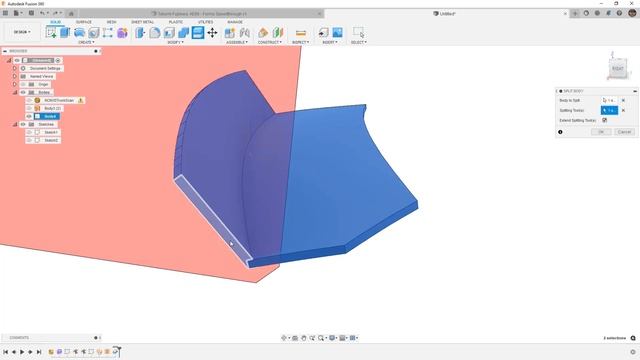Screen dimensions: 640x360
Task: Select the Joint tool icon
Action: (x=244, y=32)
